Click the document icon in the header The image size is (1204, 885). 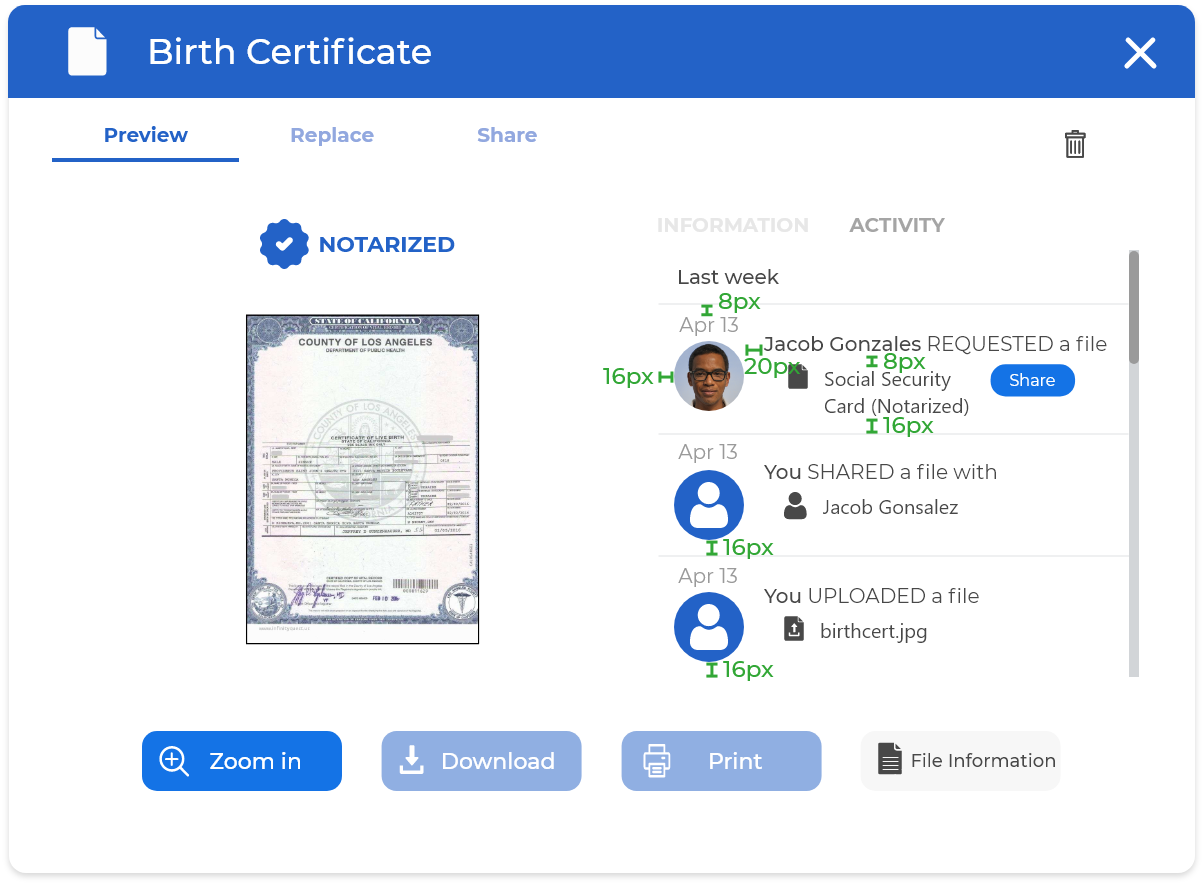click(87, 51)
